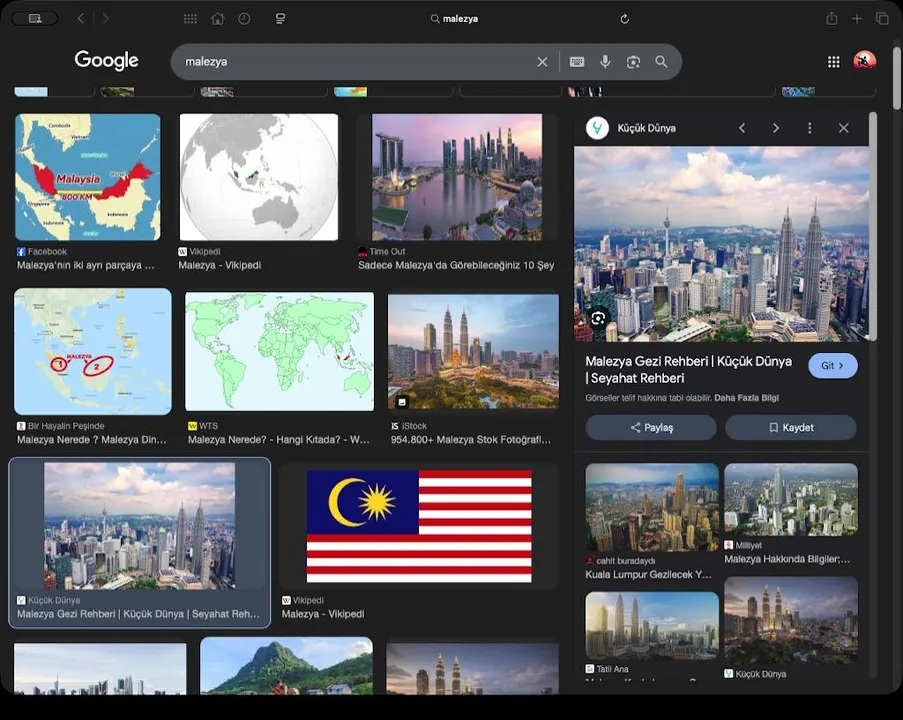Open the on-screen keyboard icon
The width and height of the screenshot is (903, 720).
[577, 62]
